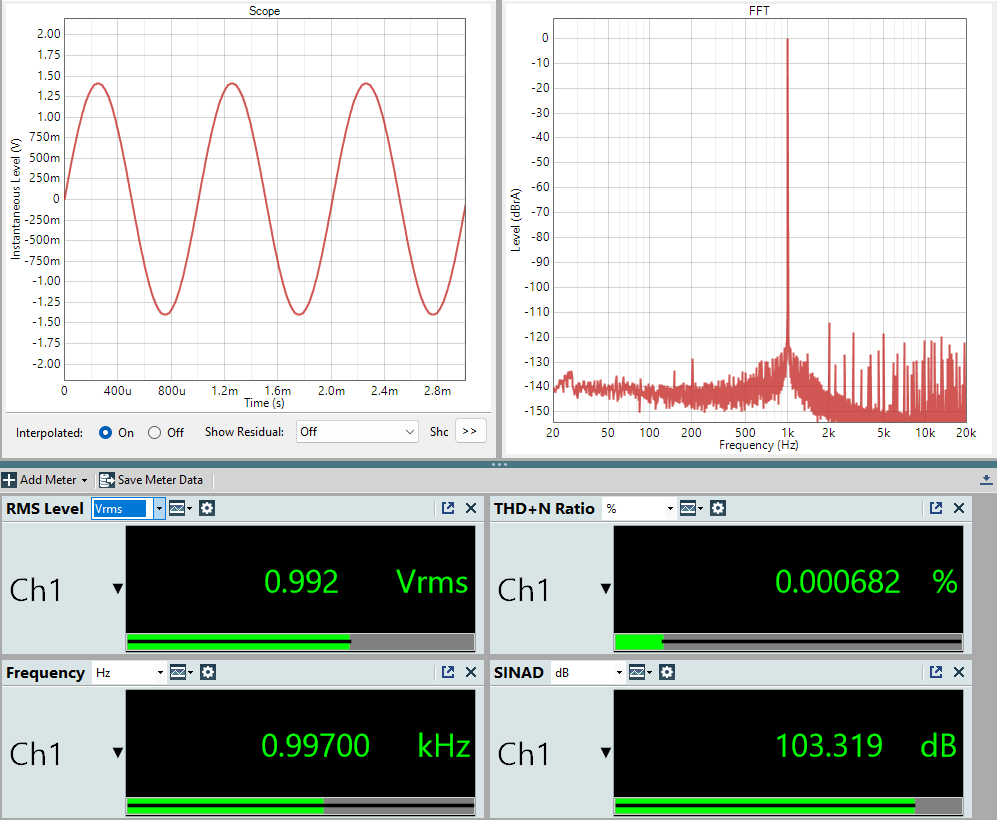Click Frequency meter graph display icon
997x820 pixels.
tap(178, 673)
